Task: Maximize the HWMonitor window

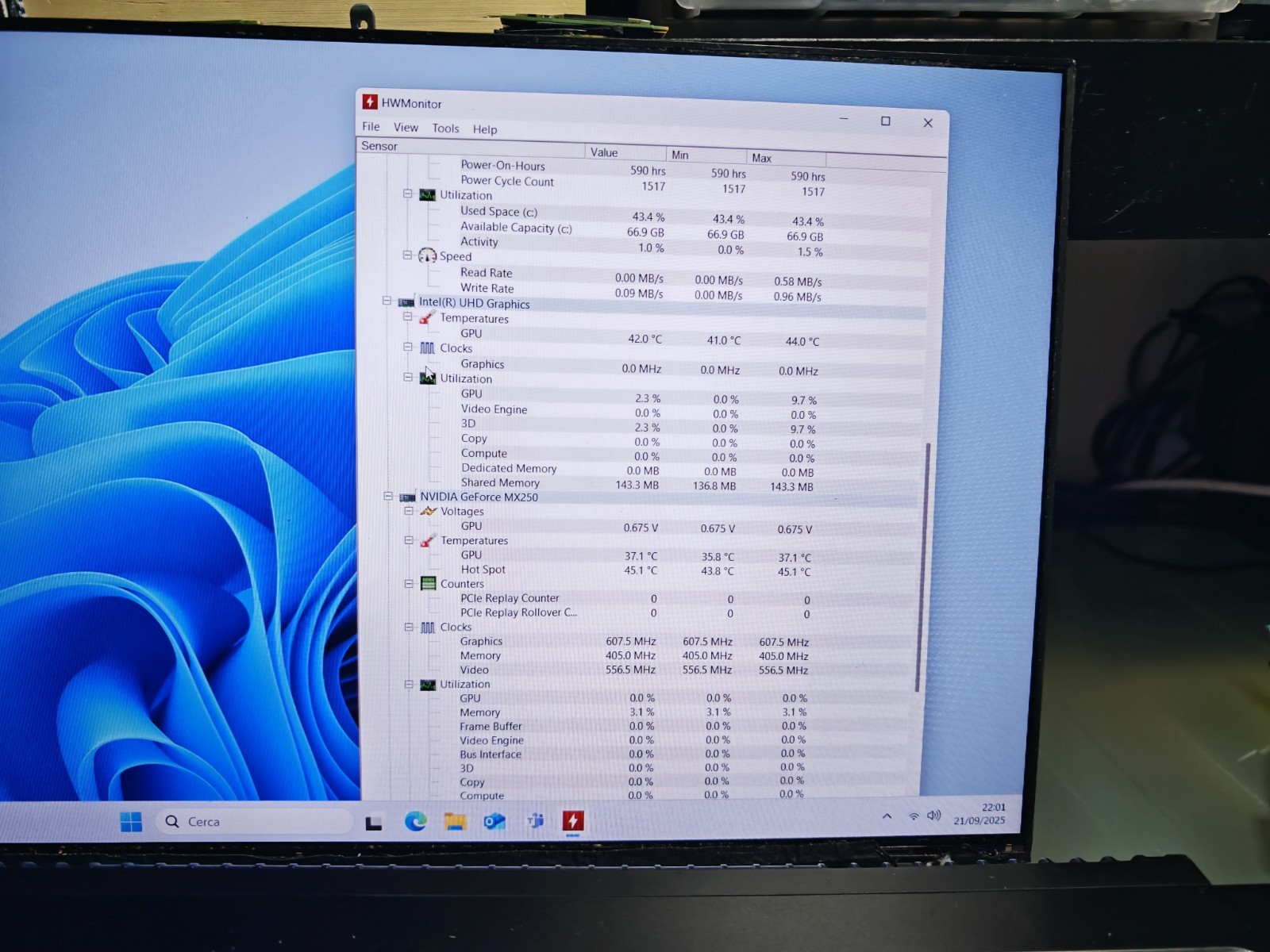Action: coord(885,121)
